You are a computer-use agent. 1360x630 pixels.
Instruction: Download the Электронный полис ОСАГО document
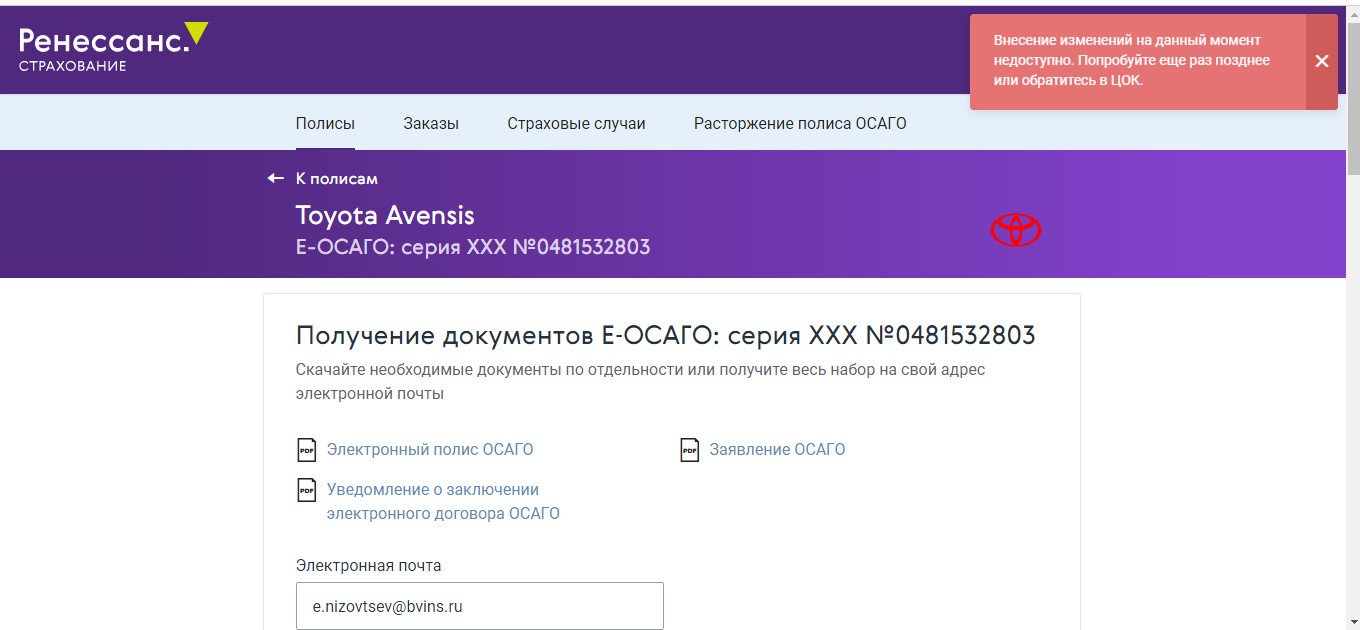click(x=430, y=450)
